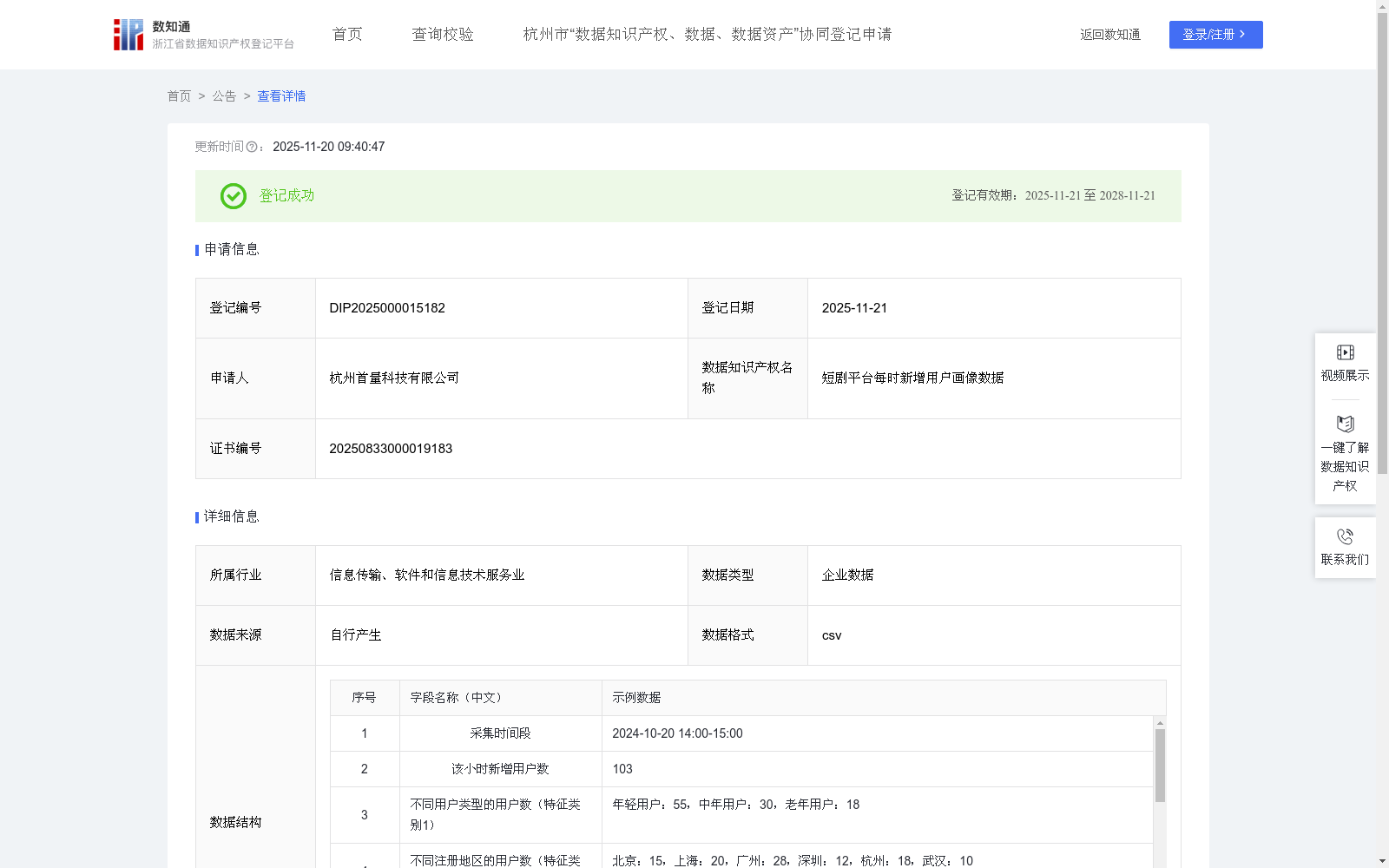Click the page vertical scrollbar thumb

(1382, 243)
